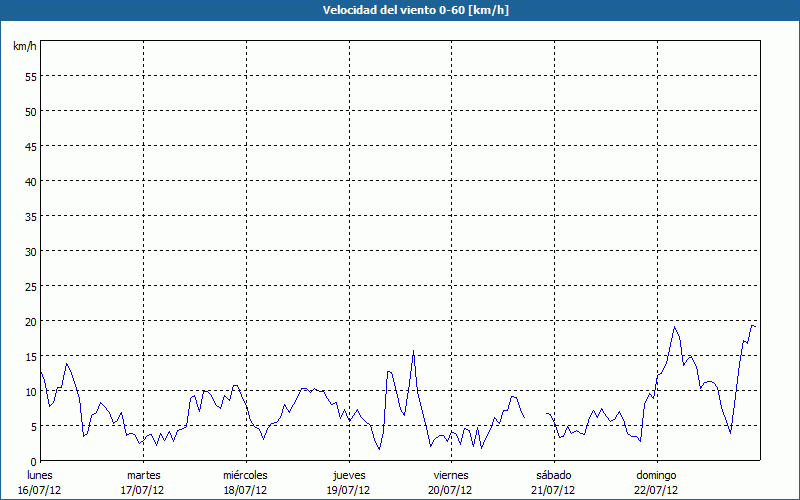Click the "viernes" day label
The width and height of the screenshot is (800, 500).
[451, 475]
